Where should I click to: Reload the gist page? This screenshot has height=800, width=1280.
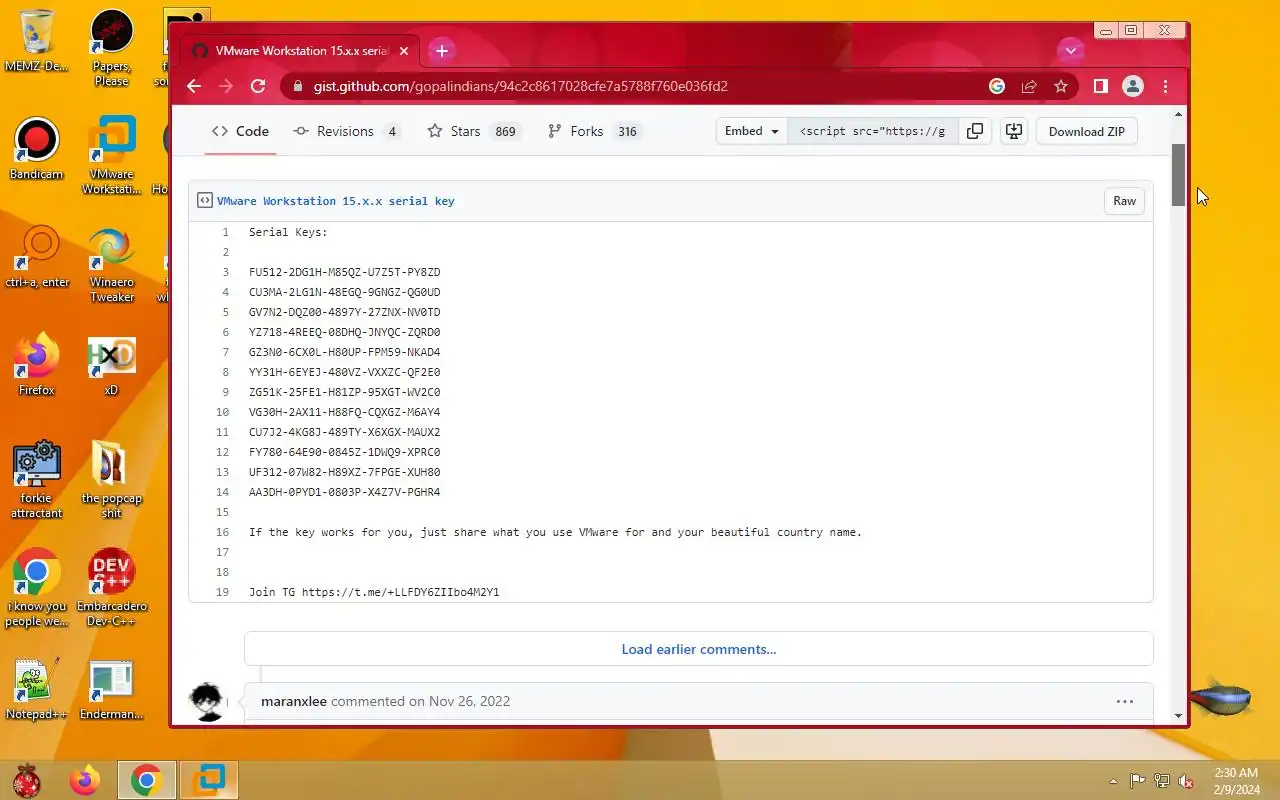(258, 86)
